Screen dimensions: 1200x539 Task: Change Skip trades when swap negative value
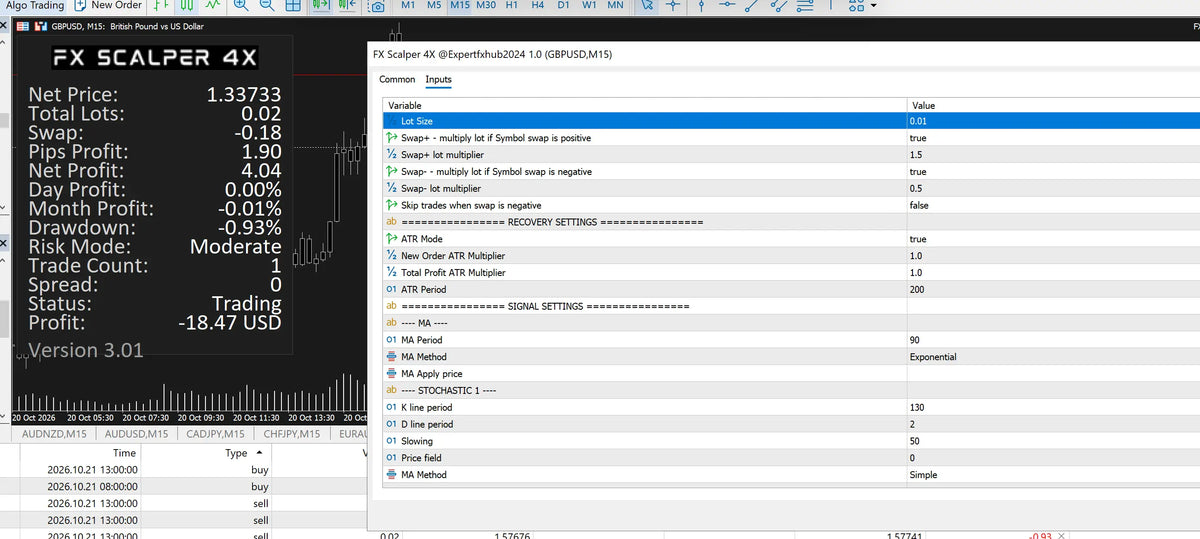pos(1054,205)
